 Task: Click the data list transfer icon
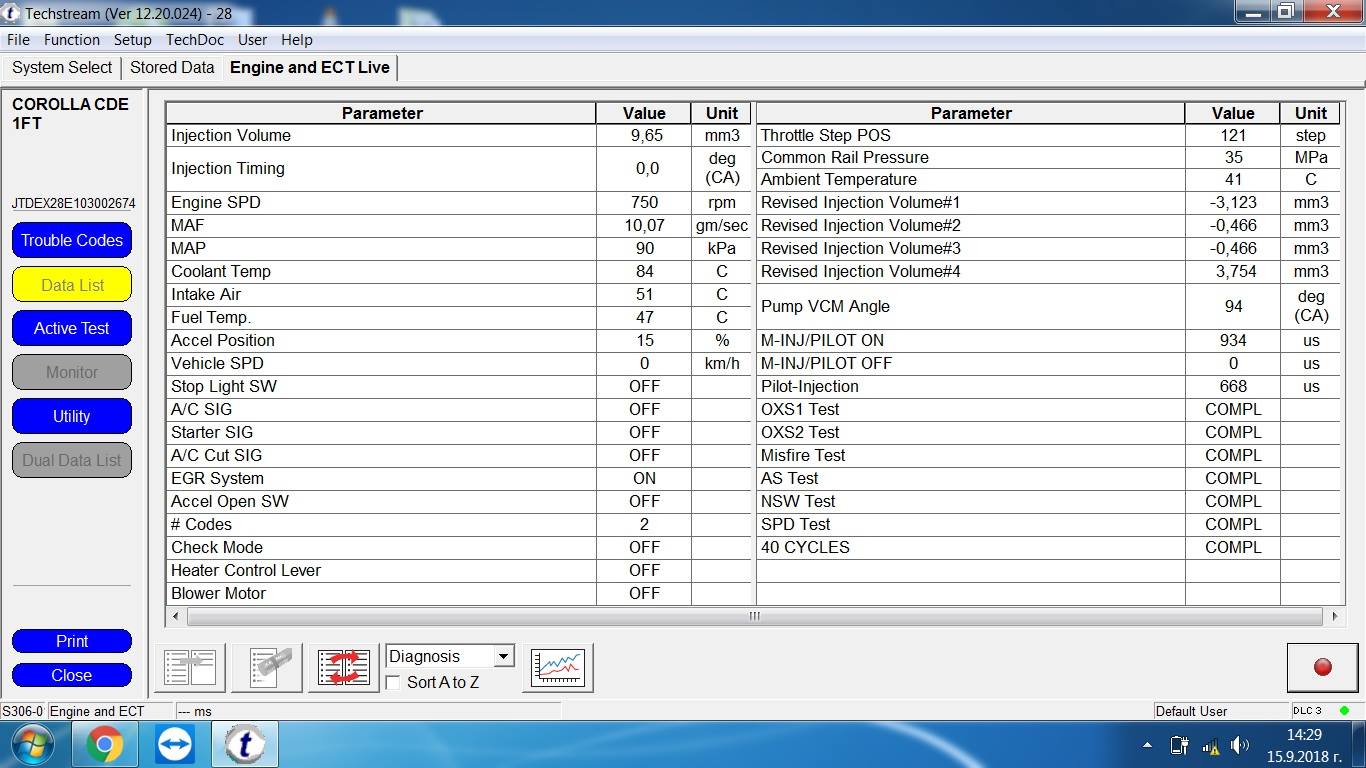coord(190,667)
